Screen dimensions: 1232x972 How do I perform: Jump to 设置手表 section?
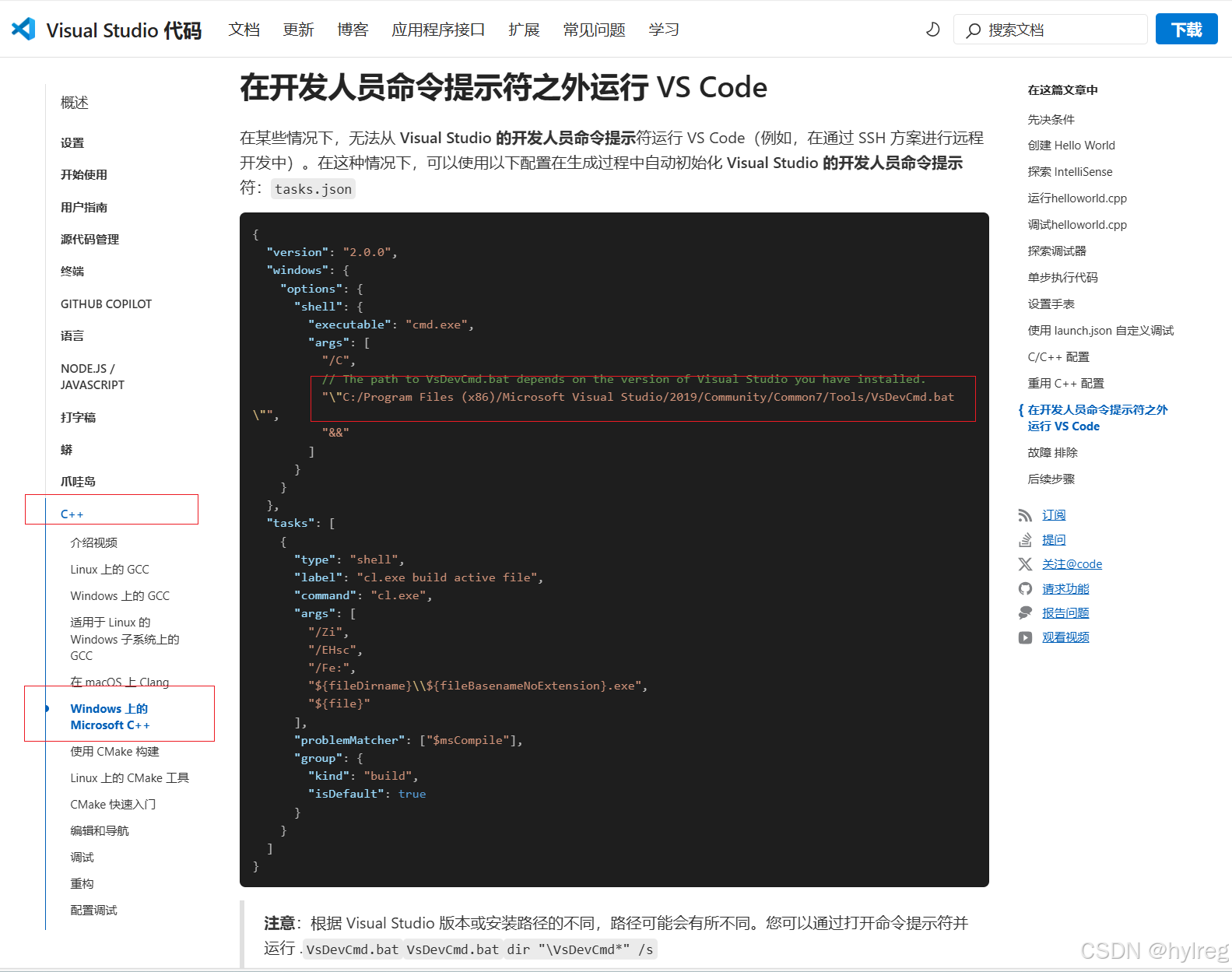(1051, 304)
